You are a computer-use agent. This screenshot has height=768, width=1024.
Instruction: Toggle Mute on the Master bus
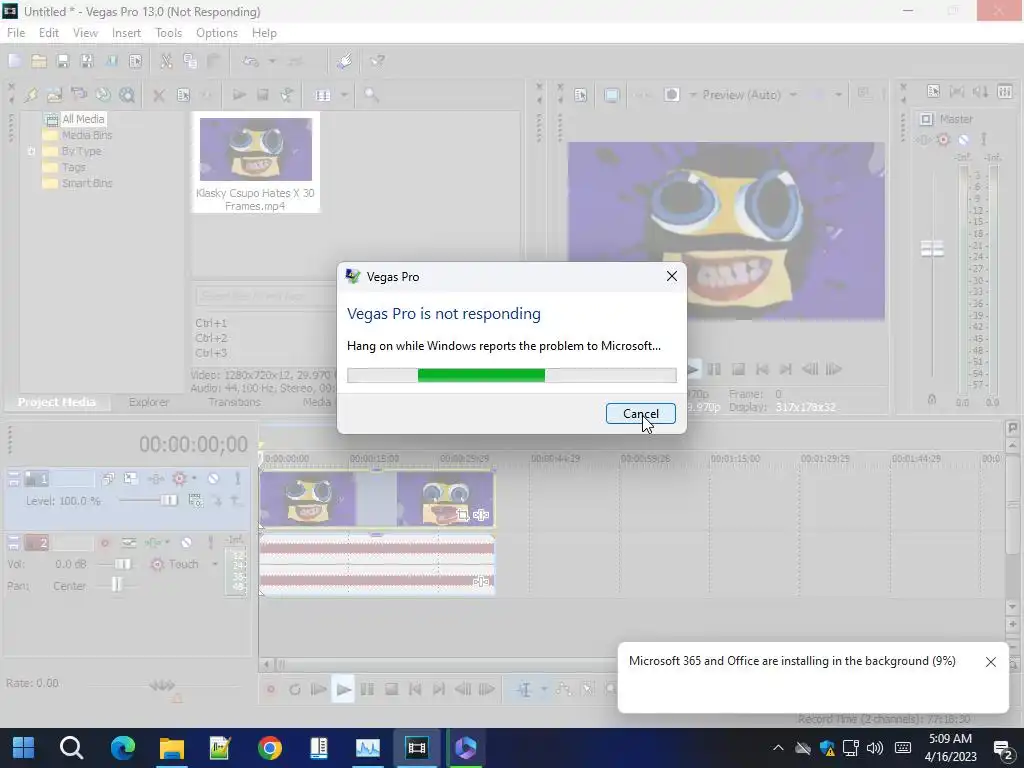[x=963, y=140]
